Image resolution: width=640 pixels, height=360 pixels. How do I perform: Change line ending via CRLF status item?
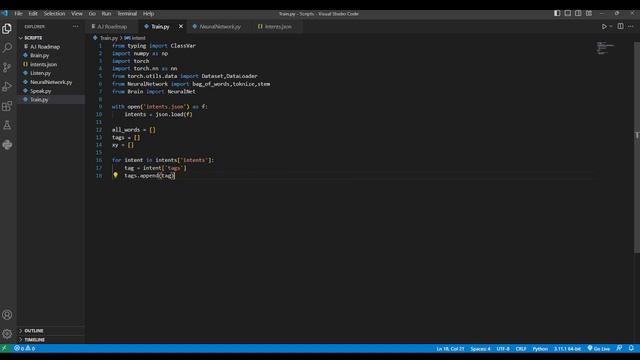(x=521, y=349)
